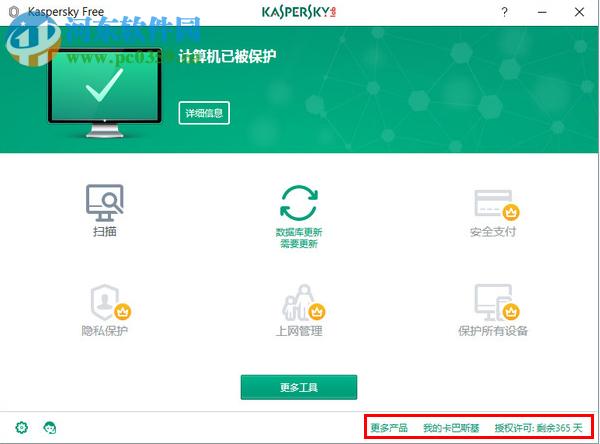This screenshot has width=600, height=444.
Task: Open the 我的卡巴斯基 link
Action: (451, 428)
